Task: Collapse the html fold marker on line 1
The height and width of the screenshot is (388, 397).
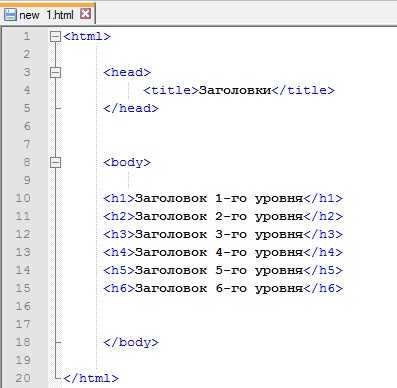Action: coord(55,36)
